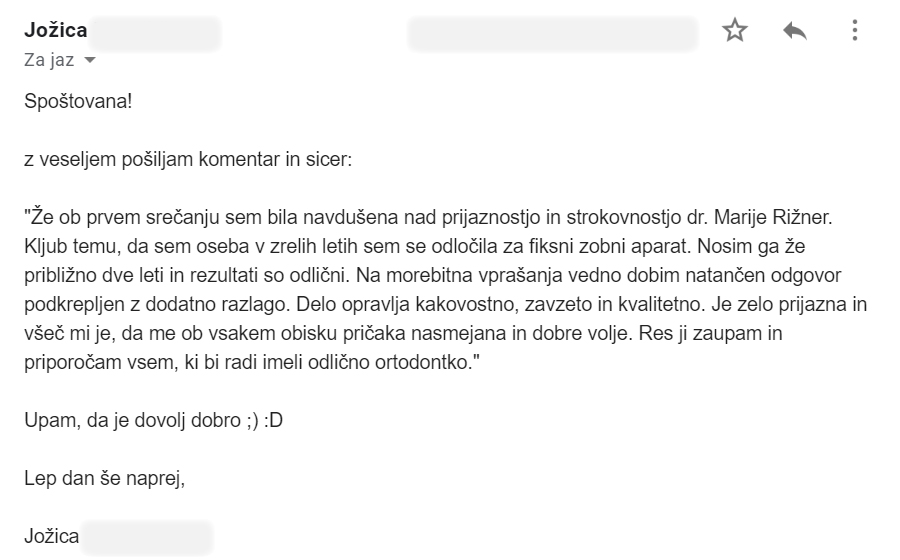Click the line z veseljem pošiljam komentar

[188, 160]
